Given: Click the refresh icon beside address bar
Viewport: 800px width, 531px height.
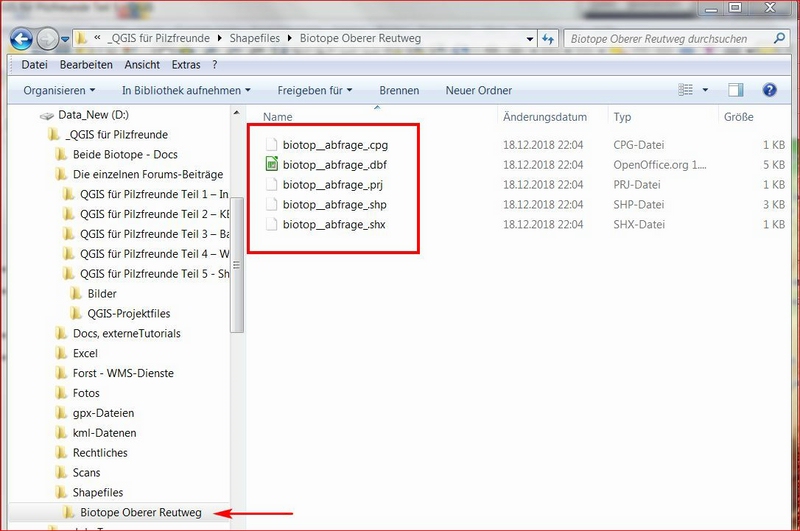Looking at the screenshot, I should pos(547,39).
